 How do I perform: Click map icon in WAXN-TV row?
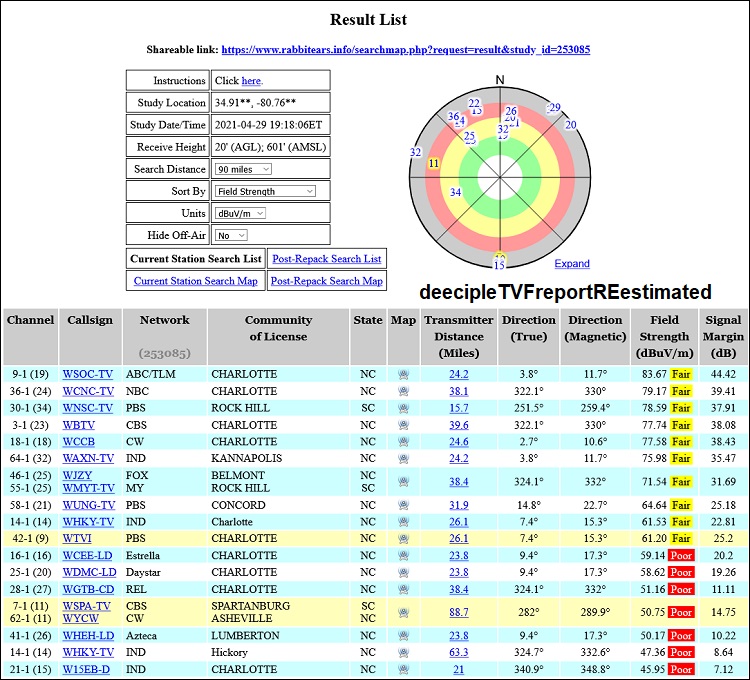(403, 459)
